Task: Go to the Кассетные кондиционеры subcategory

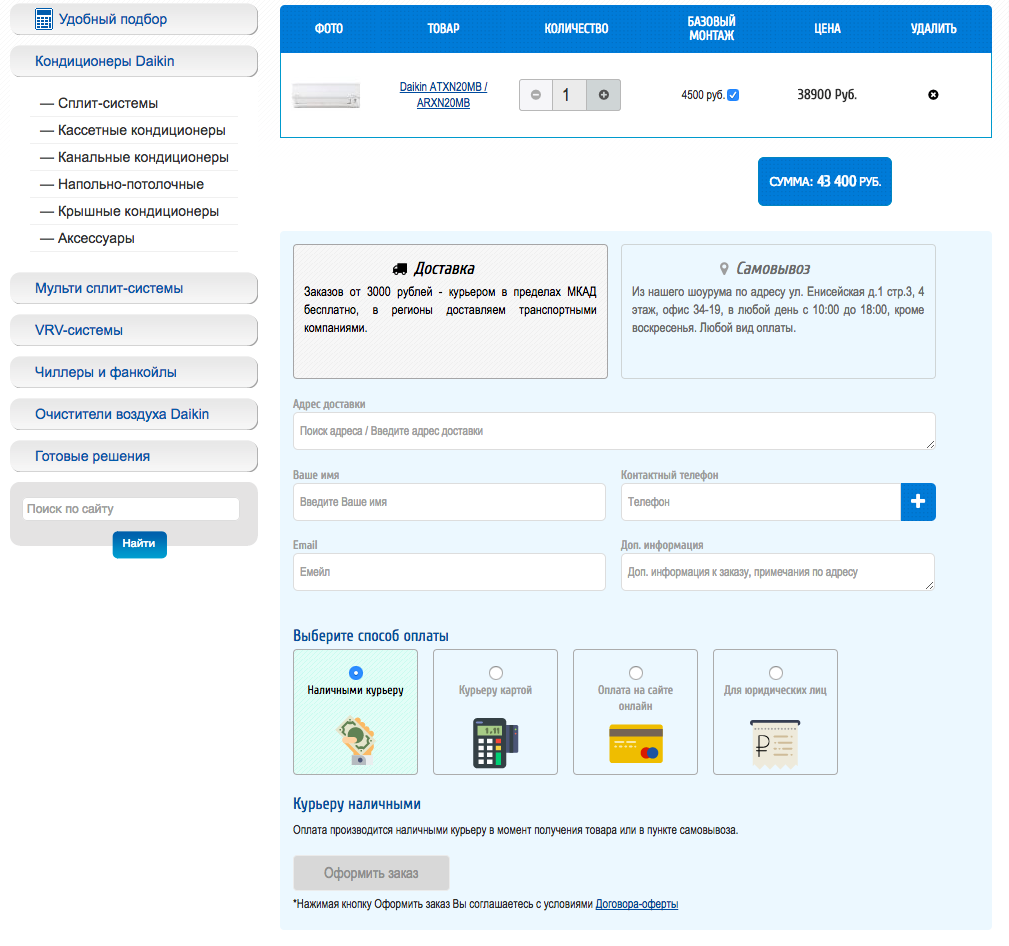Action: pyautogui.click(x=142, y=130)
